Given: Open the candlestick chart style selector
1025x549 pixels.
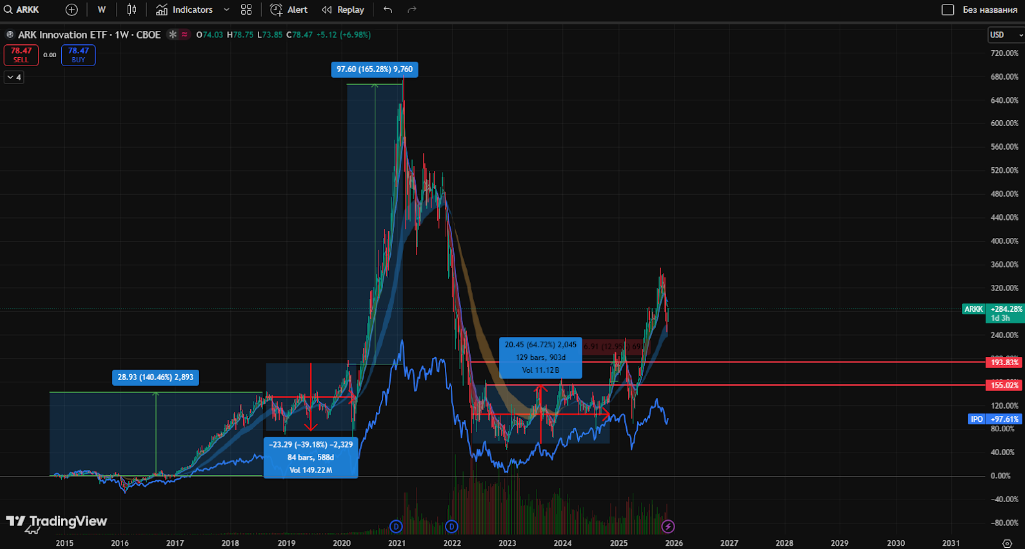Looking at the screenshot, I should point(130,9).
